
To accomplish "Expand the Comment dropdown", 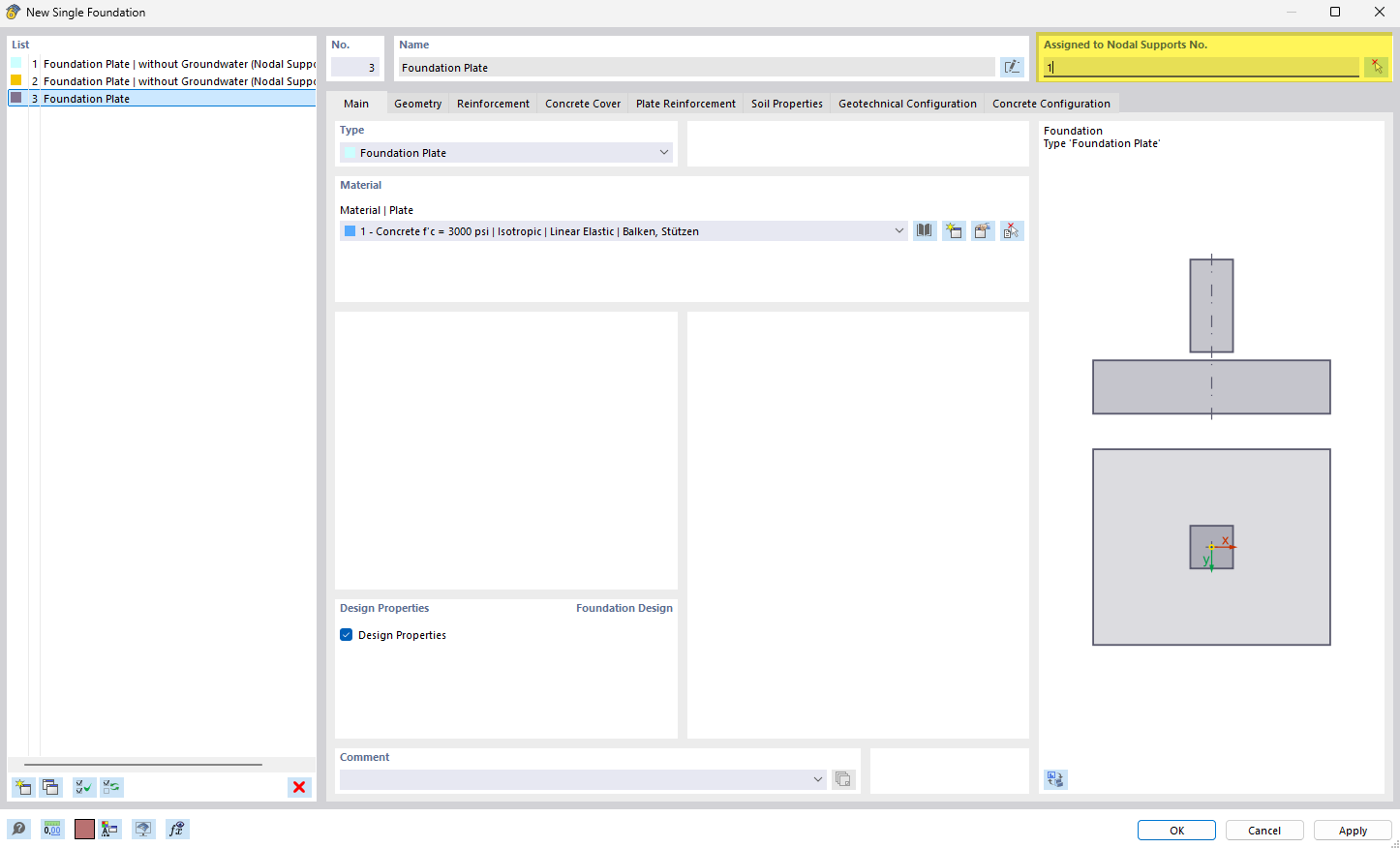I will pyautogui.click(x=818, y=778).
